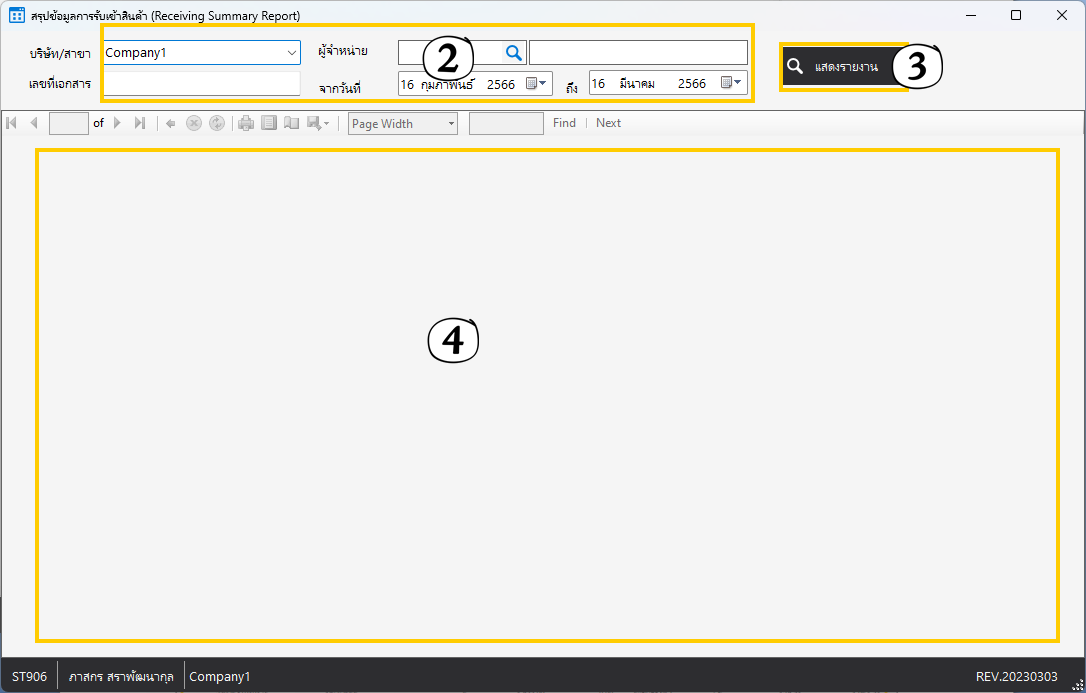Screen dimensions: 1086x693
Task: Click the refresh report icon
Action: (x=216, y=123)
